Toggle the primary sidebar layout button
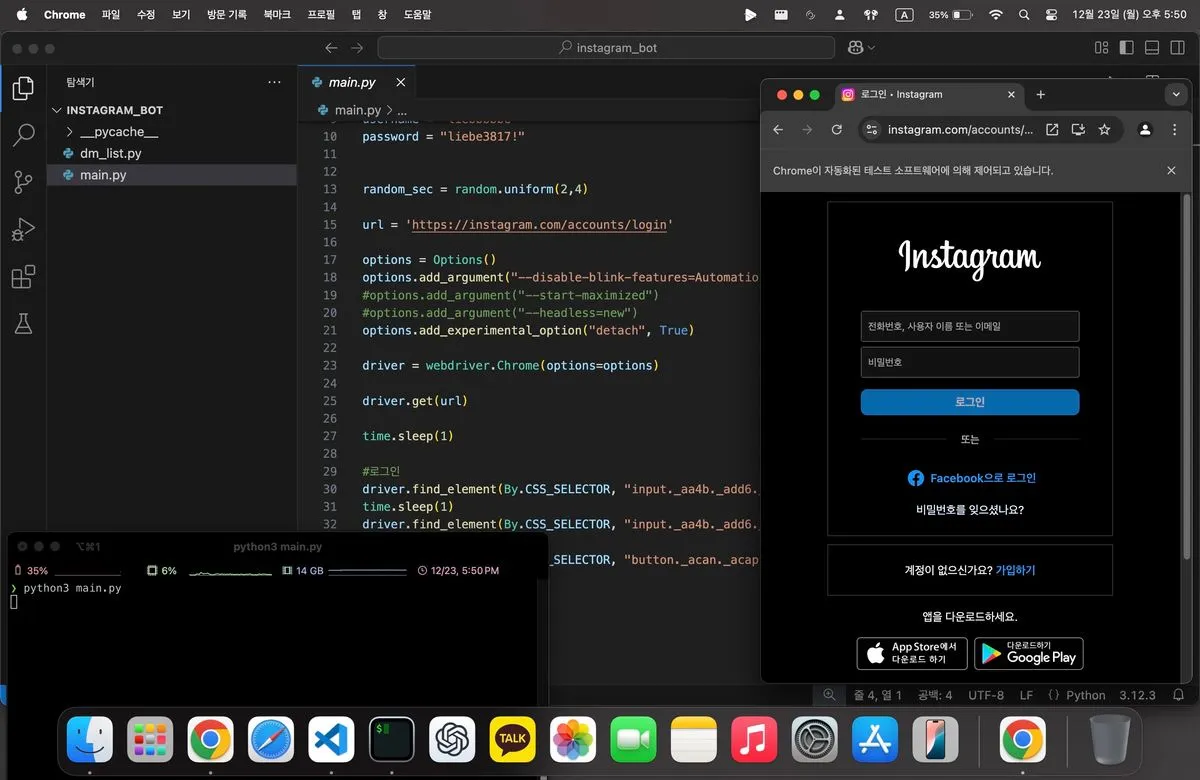This screenshot has width=1200, height=780. [1127, 47]
